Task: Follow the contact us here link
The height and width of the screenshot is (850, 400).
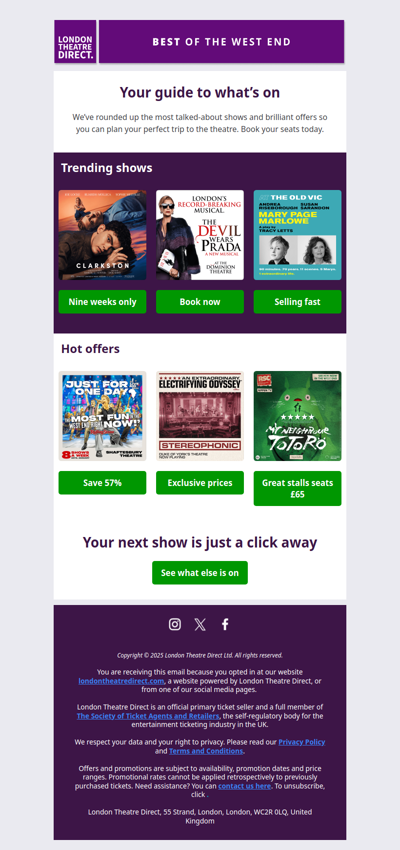Action: coord(244,785)
